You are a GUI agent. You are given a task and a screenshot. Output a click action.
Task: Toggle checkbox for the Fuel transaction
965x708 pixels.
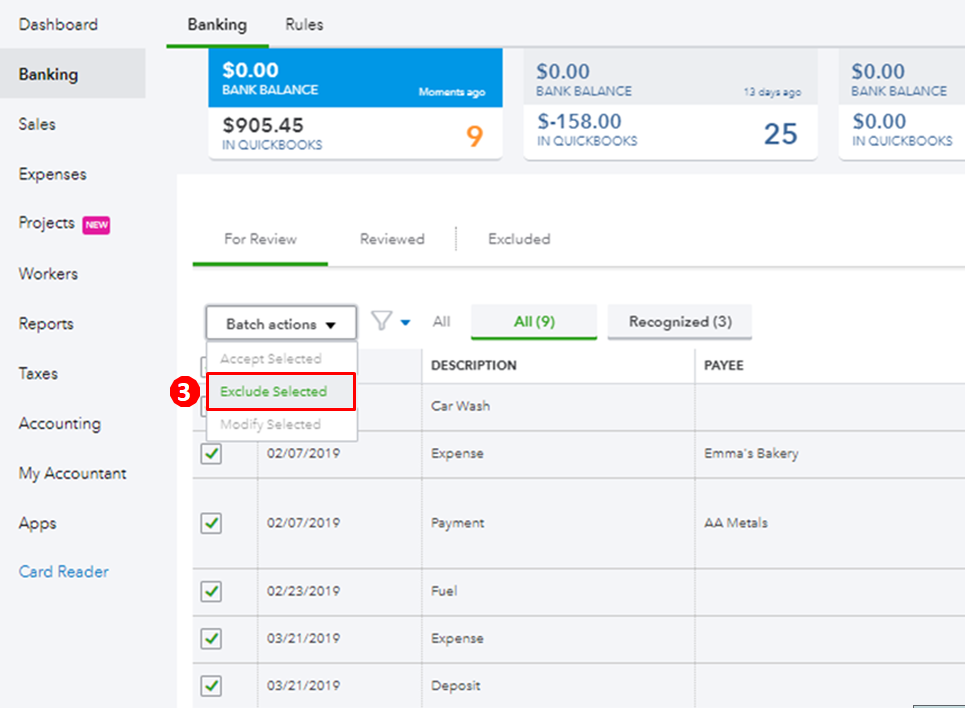click(x=211, y=591)
